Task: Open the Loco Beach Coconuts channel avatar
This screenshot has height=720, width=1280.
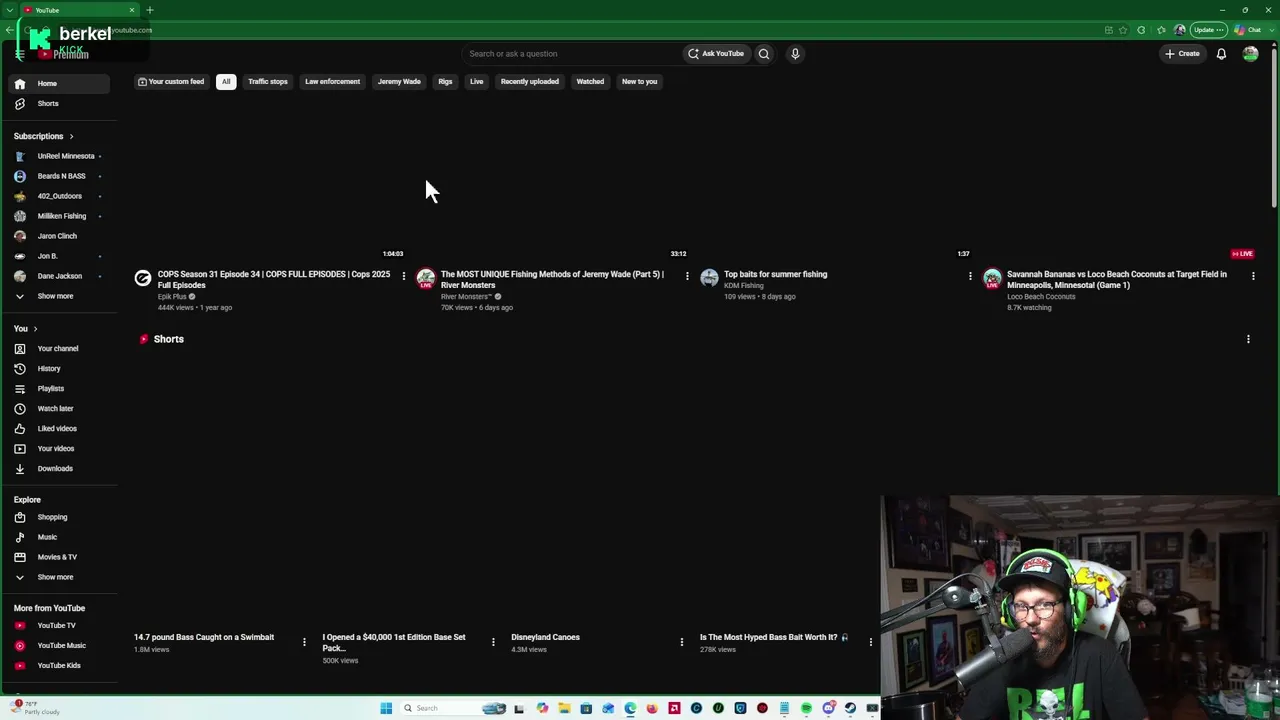Action: coord(992,278)
